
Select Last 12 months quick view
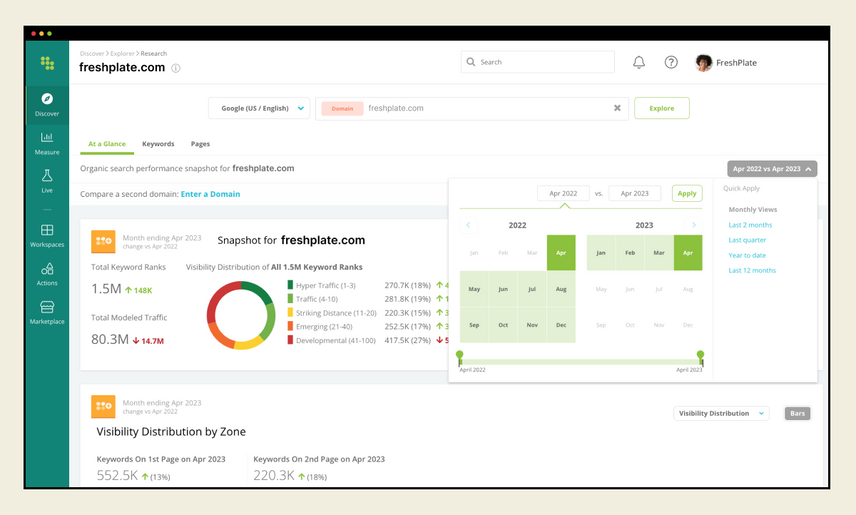click(752, 270)
